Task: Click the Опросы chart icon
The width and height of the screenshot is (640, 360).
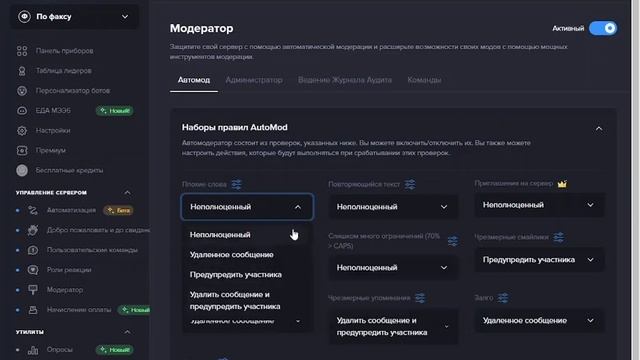Action: pyautogui.click(x=33, y=350)
